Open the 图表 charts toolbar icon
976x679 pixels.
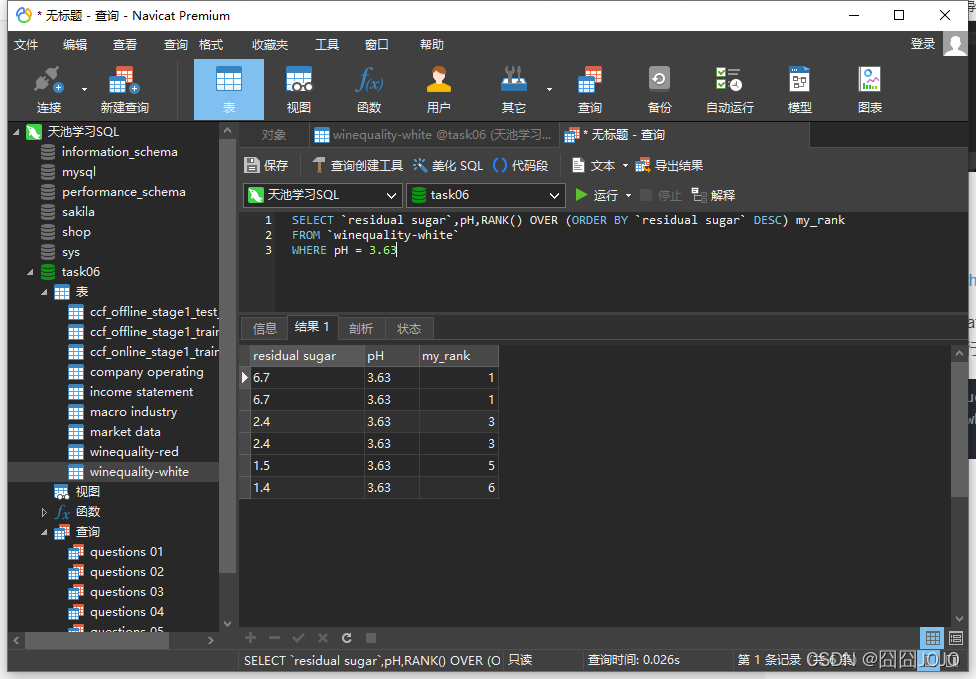coord(870,90)
